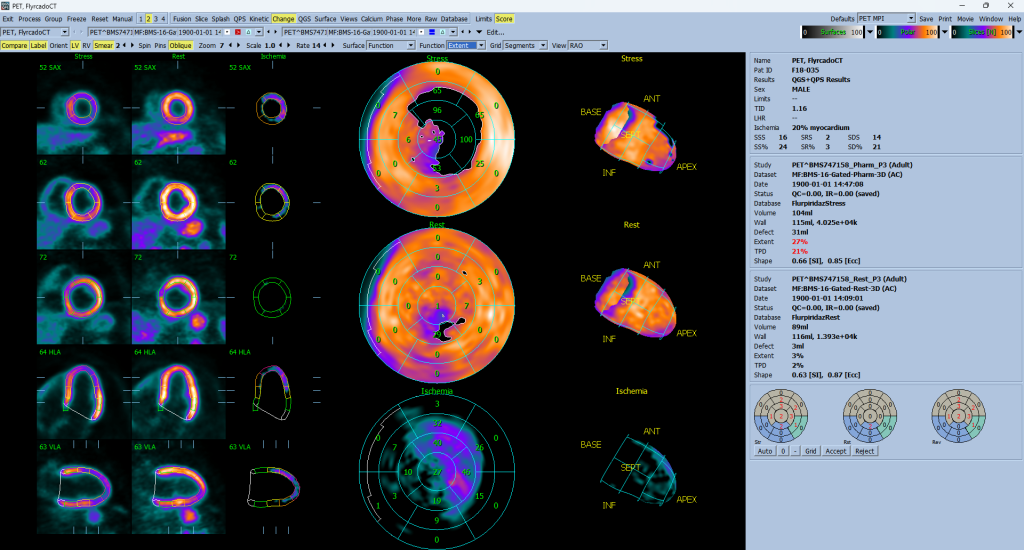The width and height of the screenshot is (1024, 550).
Task: Click the Grid button under the score maps
Action: [810, 451]
